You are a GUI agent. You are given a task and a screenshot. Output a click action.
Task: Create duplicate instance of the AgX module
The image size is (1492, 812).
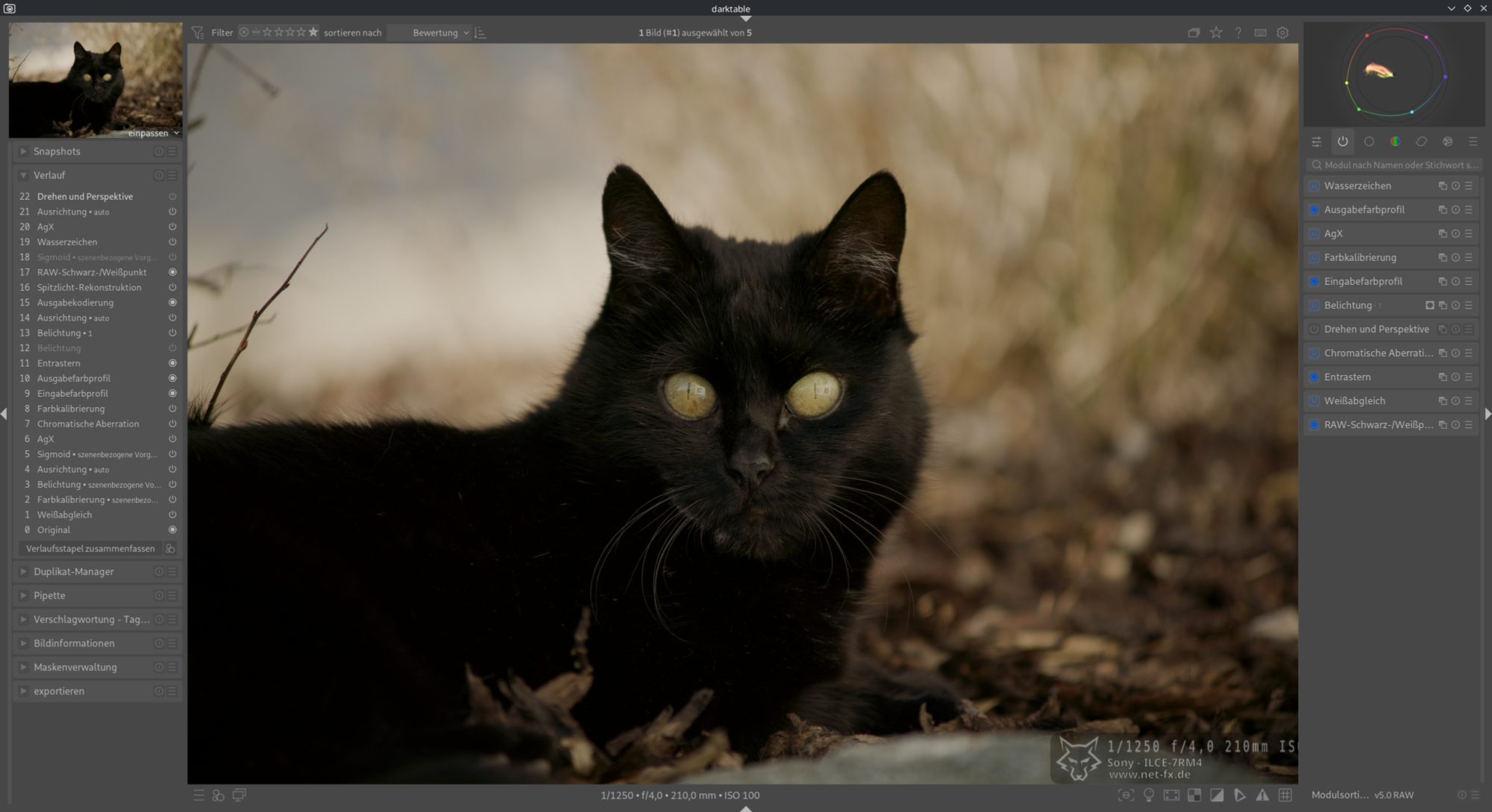pyautogui.click(x=1442, y=233)
